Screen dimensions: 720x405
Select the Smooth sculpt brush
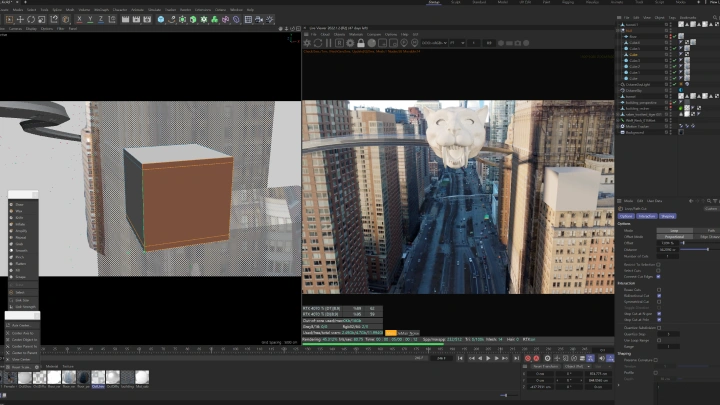[21, 250]
